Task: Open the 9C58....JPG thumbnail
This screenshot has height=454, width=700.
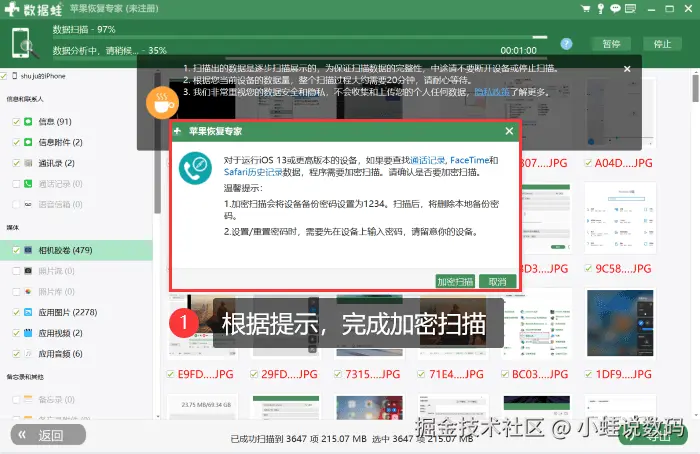Action: pyautogui.click(x=620, y=218)
